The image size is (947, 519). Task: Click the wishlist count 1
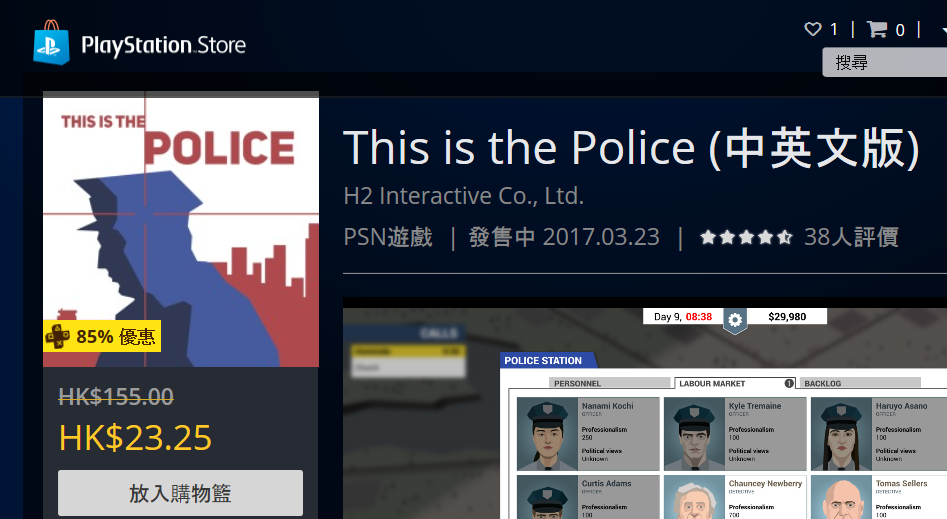tap(834, 30)
